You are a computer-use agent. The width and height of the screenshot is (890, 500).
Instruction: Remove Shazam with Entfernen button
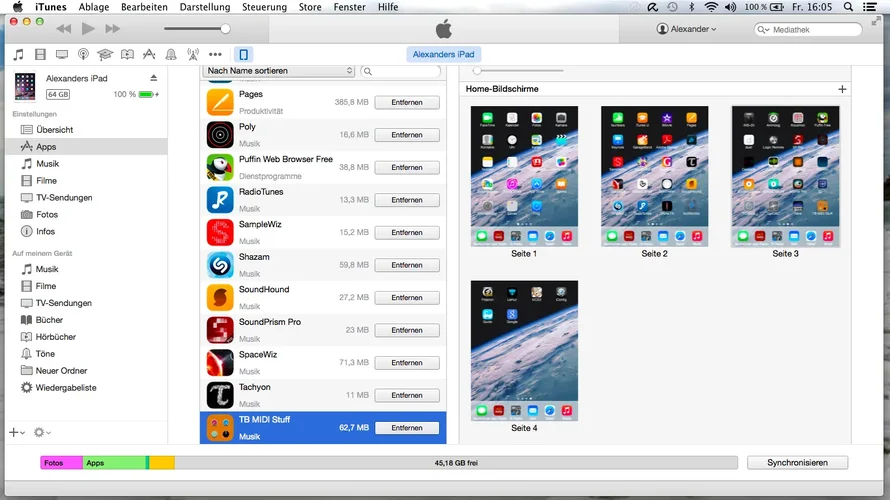407,265
